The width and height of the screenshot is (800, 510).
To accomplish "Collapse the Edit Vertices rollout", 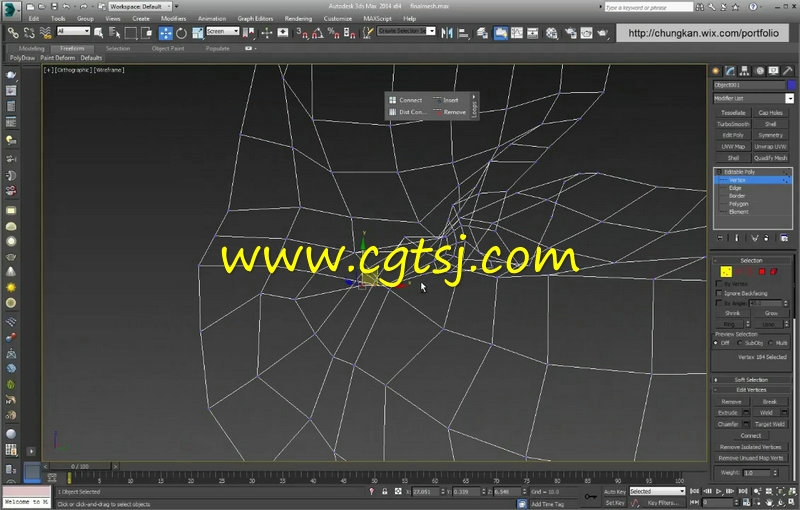I will tap(751, 389).
